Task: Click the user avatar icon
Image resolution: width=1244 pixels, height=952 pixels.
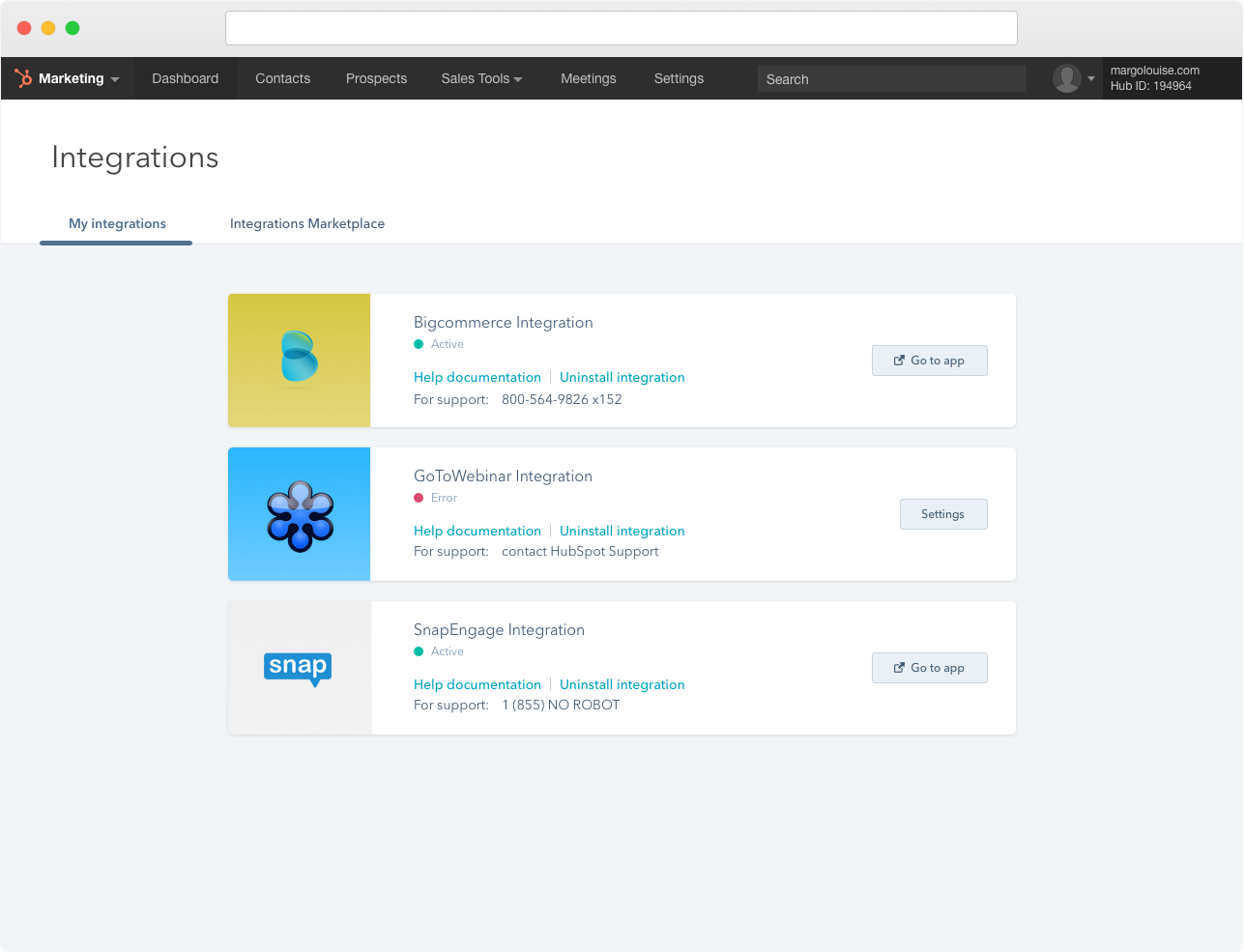Action: coord(1067,78)
